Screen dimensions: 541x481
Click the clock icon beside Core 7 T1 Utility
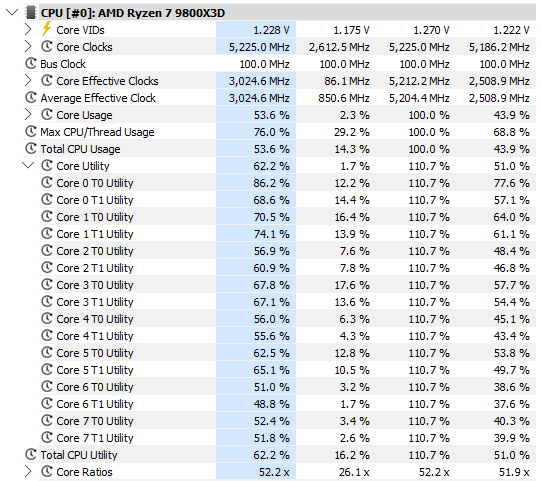(x=47, y=437)
